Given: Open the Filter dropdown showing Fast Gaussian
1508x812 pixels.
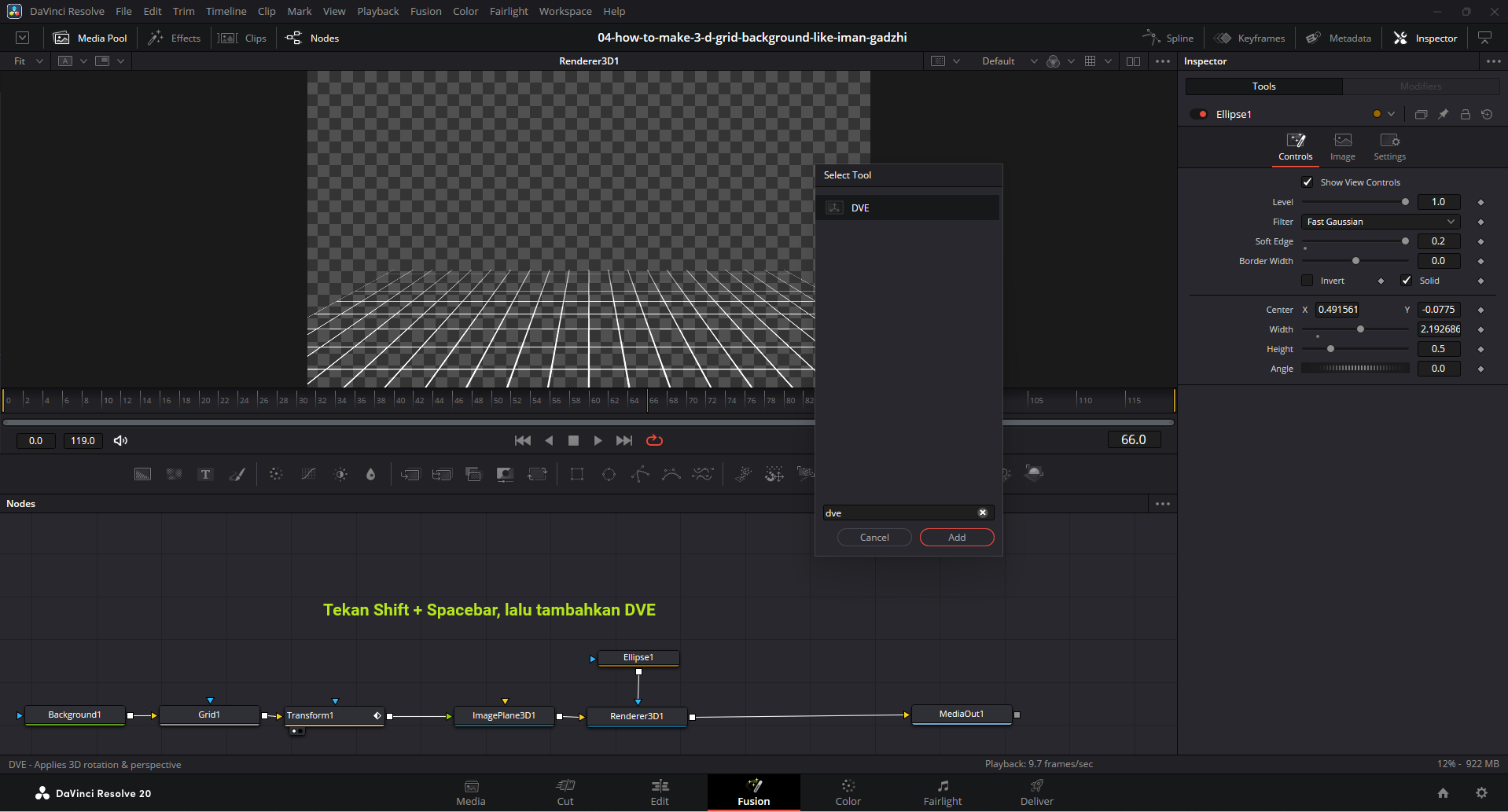Looking at the screenshot, I should point(1380,222).
